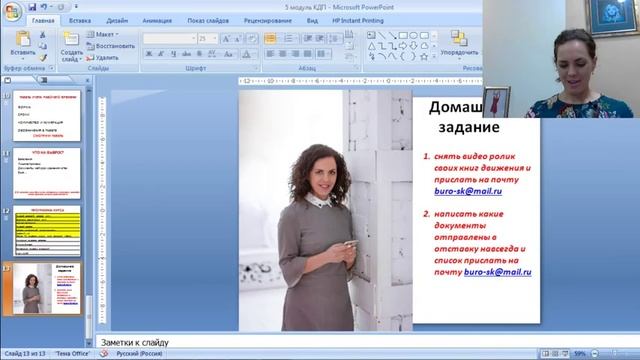Screen dimensions: 640x360
Task: Decrease the list indent level
Action: (x=308, y=39)
